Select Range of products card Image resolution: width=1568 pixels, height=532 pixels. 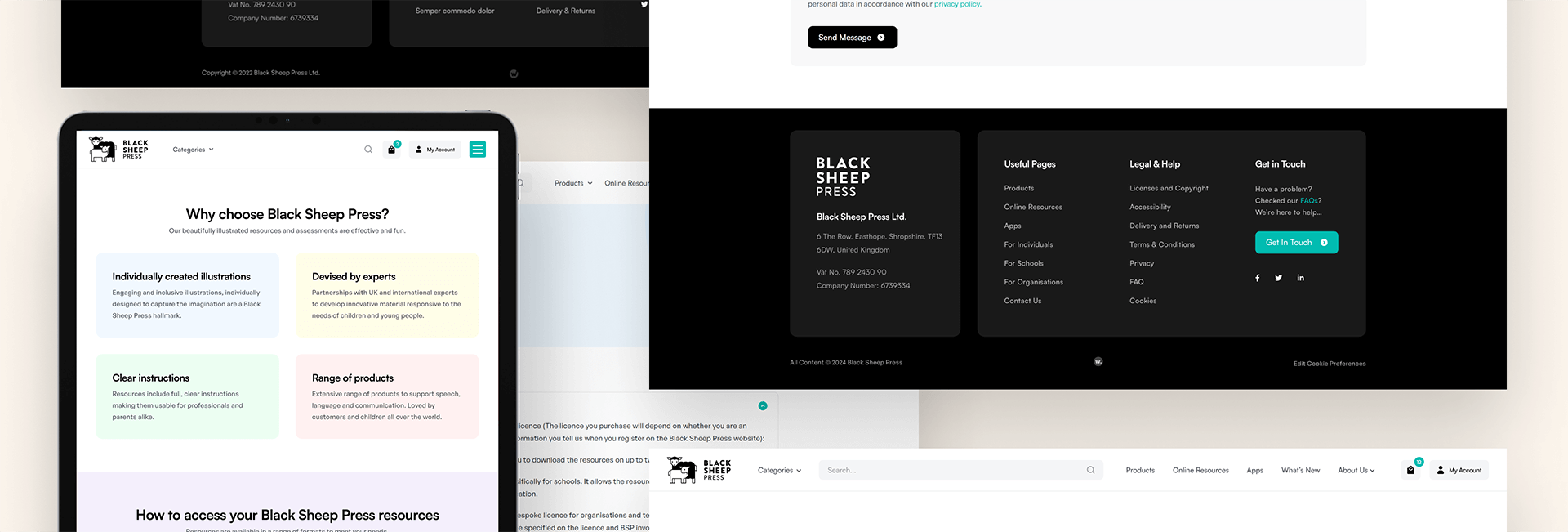coord(387,396)
